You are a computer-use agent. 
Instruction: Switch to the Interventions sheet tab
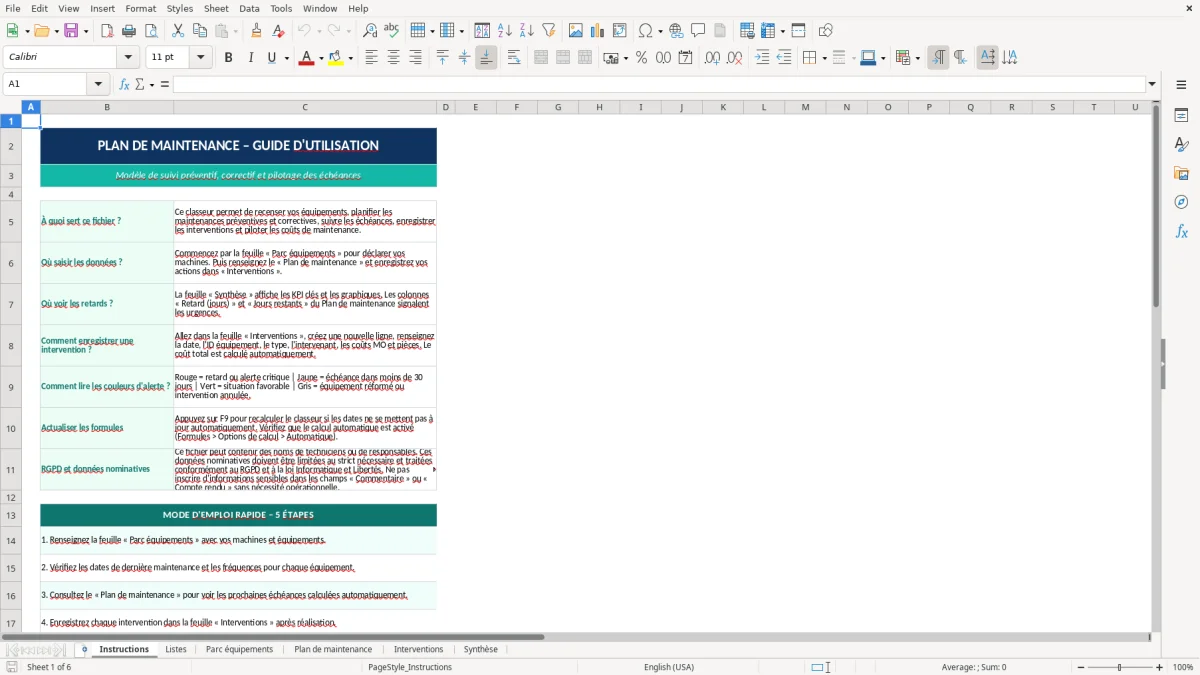point(418,649)
